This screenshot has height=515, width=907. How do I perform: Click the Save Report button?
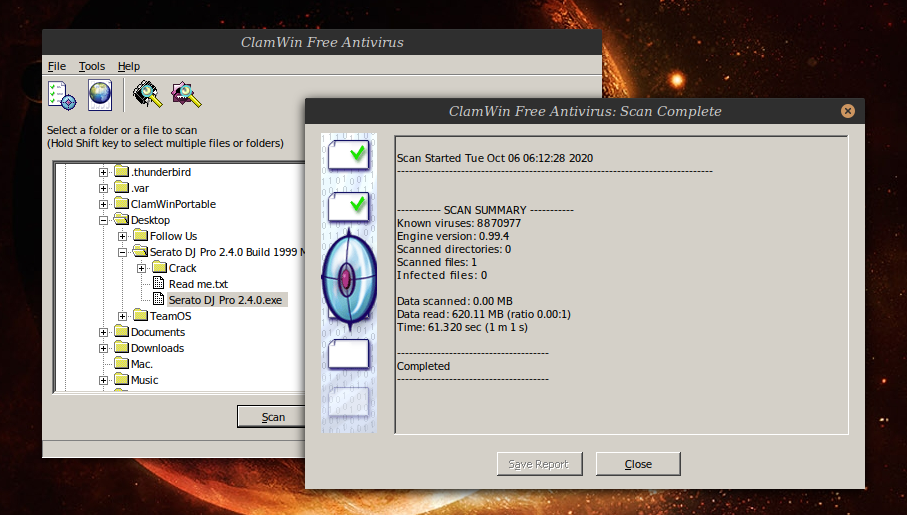coord(539,464)
